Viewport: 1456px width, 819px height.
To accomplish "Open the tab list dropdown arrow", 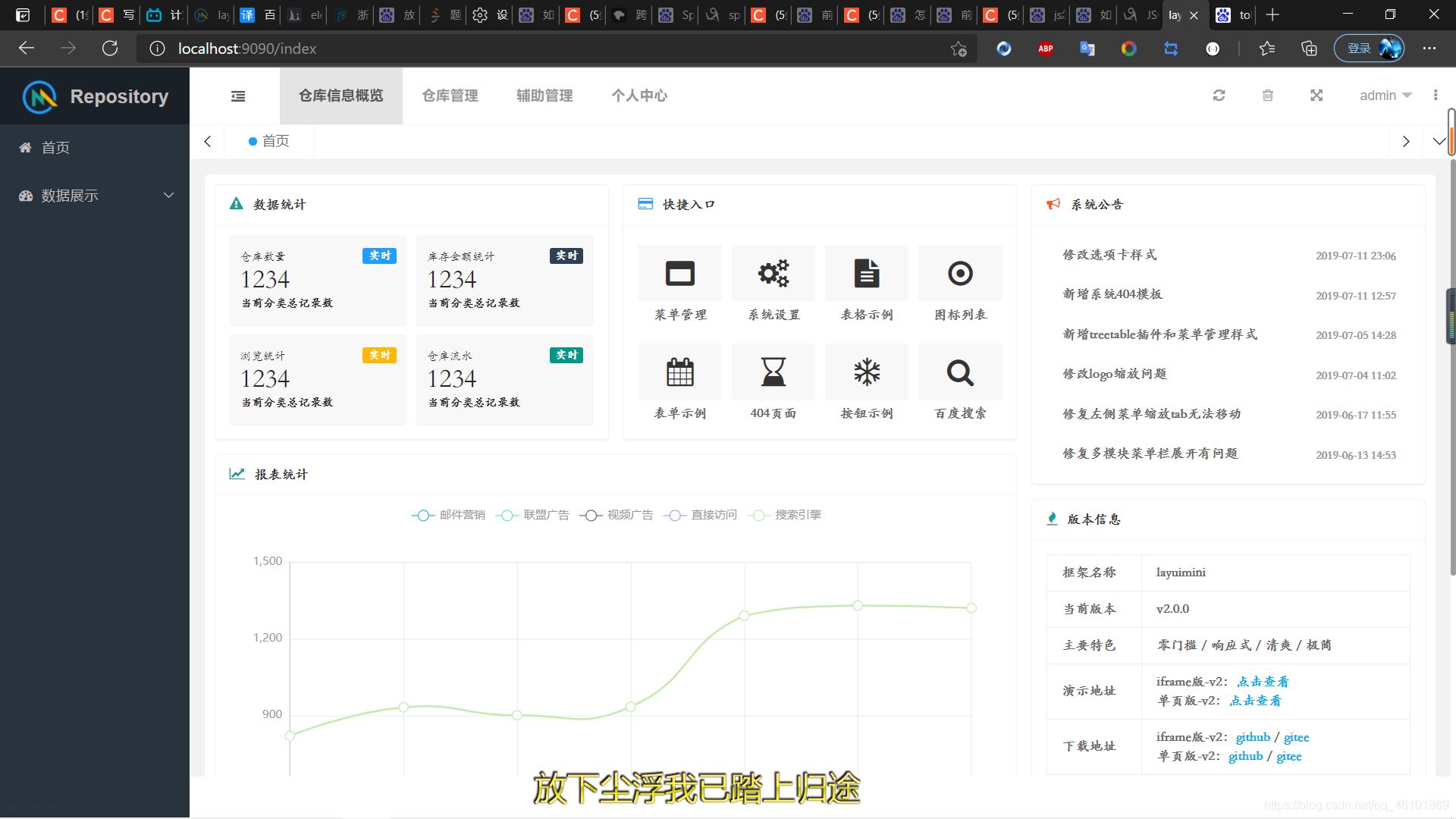I will tap(1438, 141).
